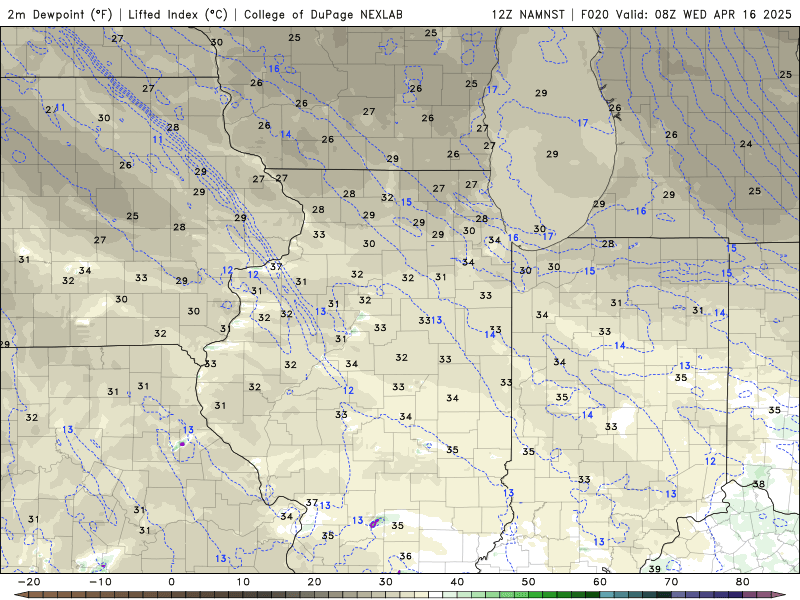Select the "College of DuPage NEXLAB" label
Image resolution: width=800 pixels, height=600 pixels.
coord(323,14)
